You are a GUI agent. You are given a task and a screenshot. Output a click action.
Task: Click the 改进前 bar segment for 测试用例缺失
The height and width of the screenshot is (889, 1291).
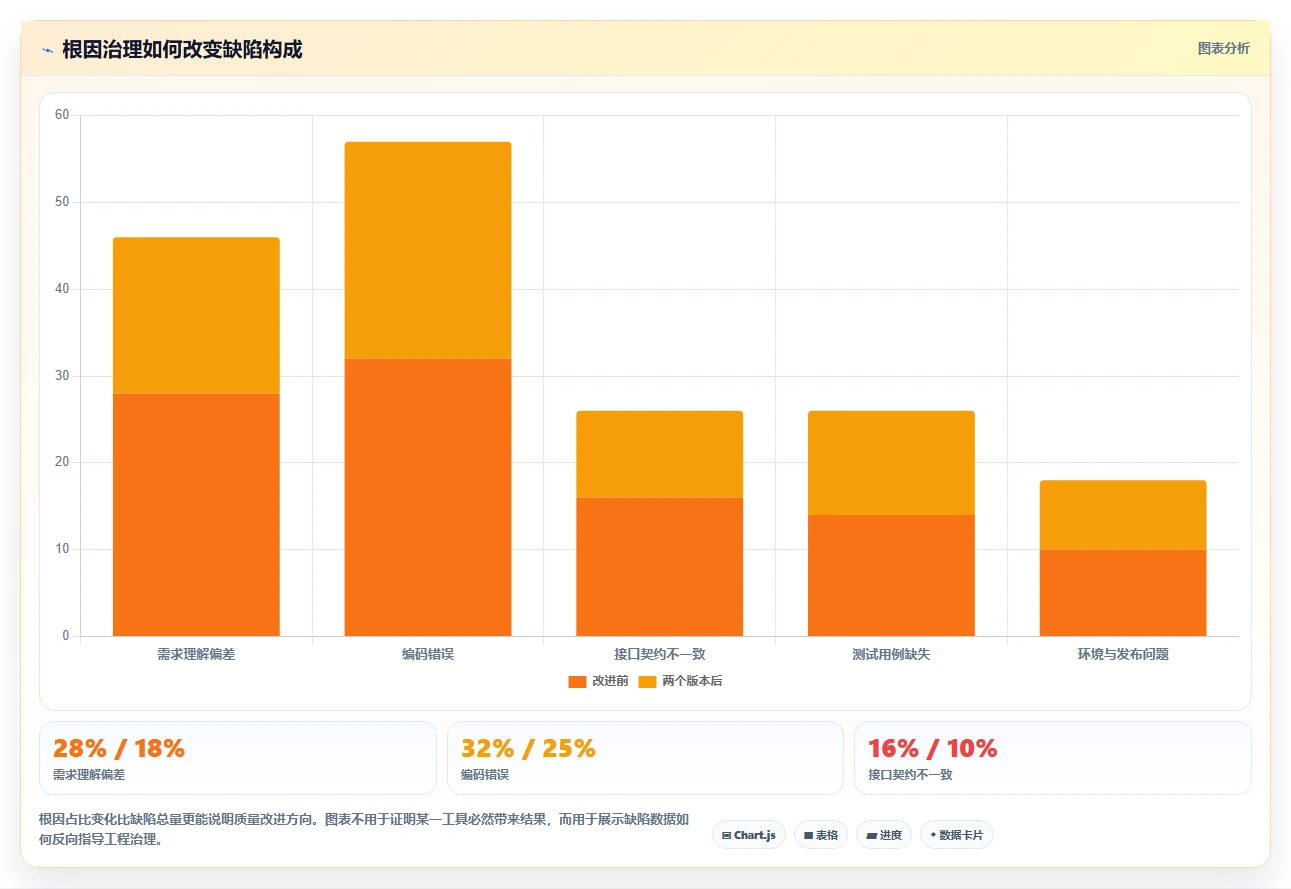(891, 575)
